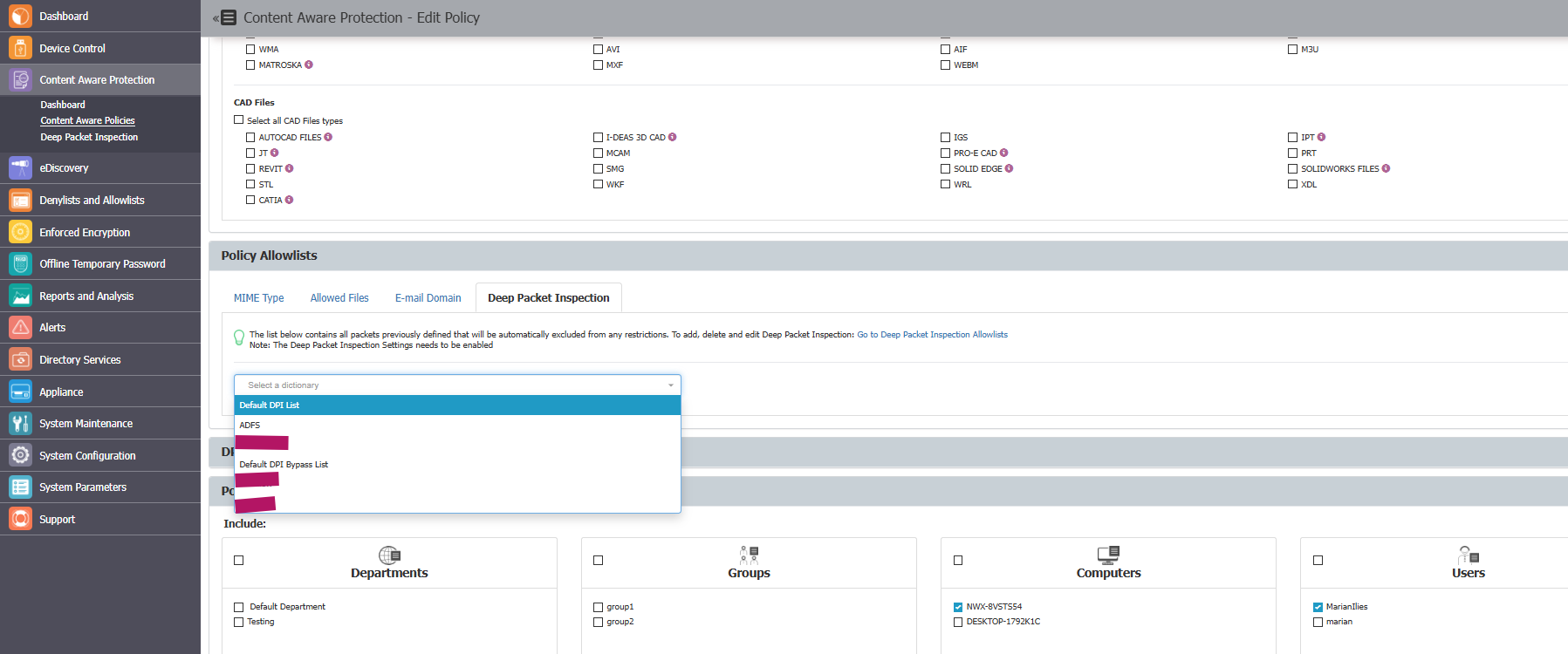1568x654 pixels.
Task: Choose Default DPI List option
Action: click(x=457, y=405)
